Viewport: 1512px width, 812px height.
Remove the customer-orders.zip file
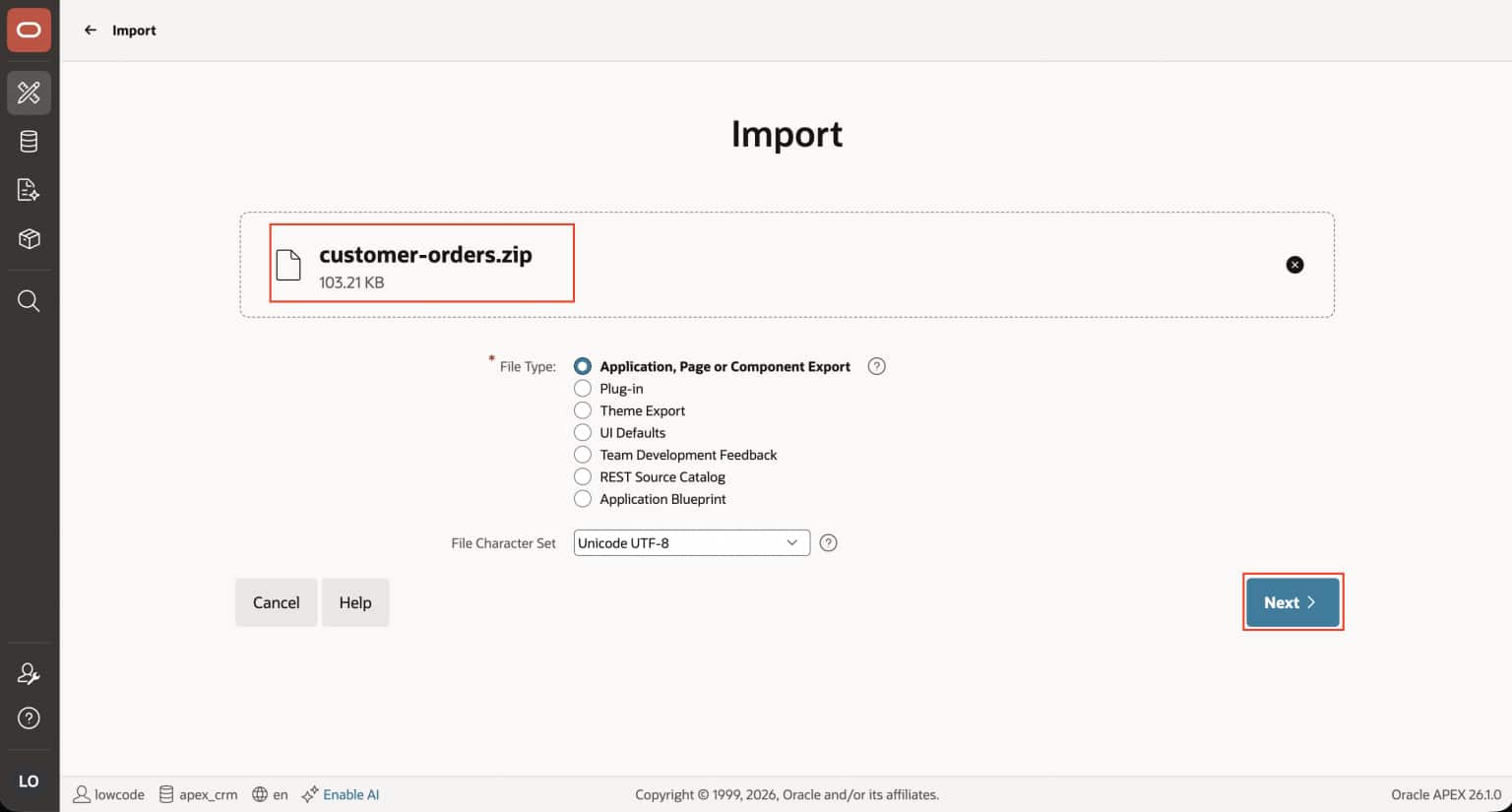click(1294, 265)
